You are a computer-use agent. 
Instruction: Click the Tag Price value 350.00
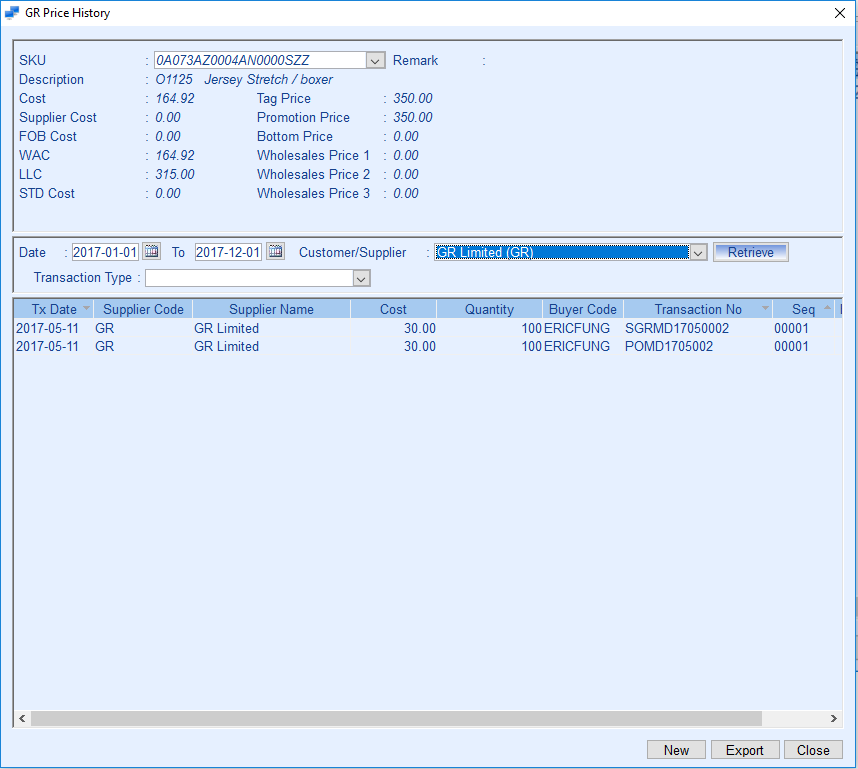click(x=413, y=99)
